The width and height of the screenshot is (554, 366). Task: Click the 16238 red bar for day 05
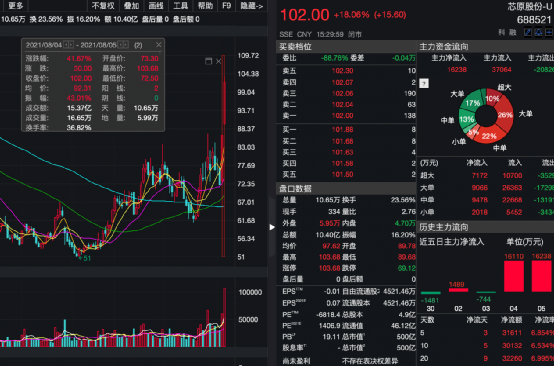[541, 276]
